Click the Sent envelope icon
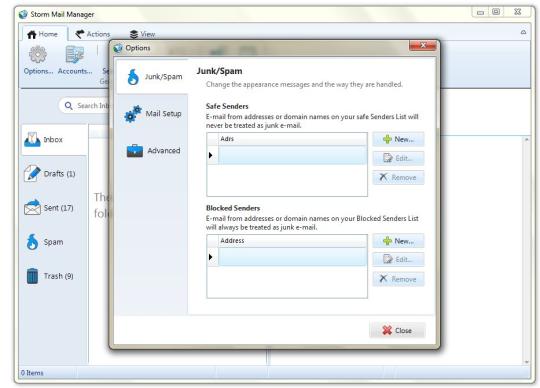Screen dimensions: 540x388 pos(32,207)
